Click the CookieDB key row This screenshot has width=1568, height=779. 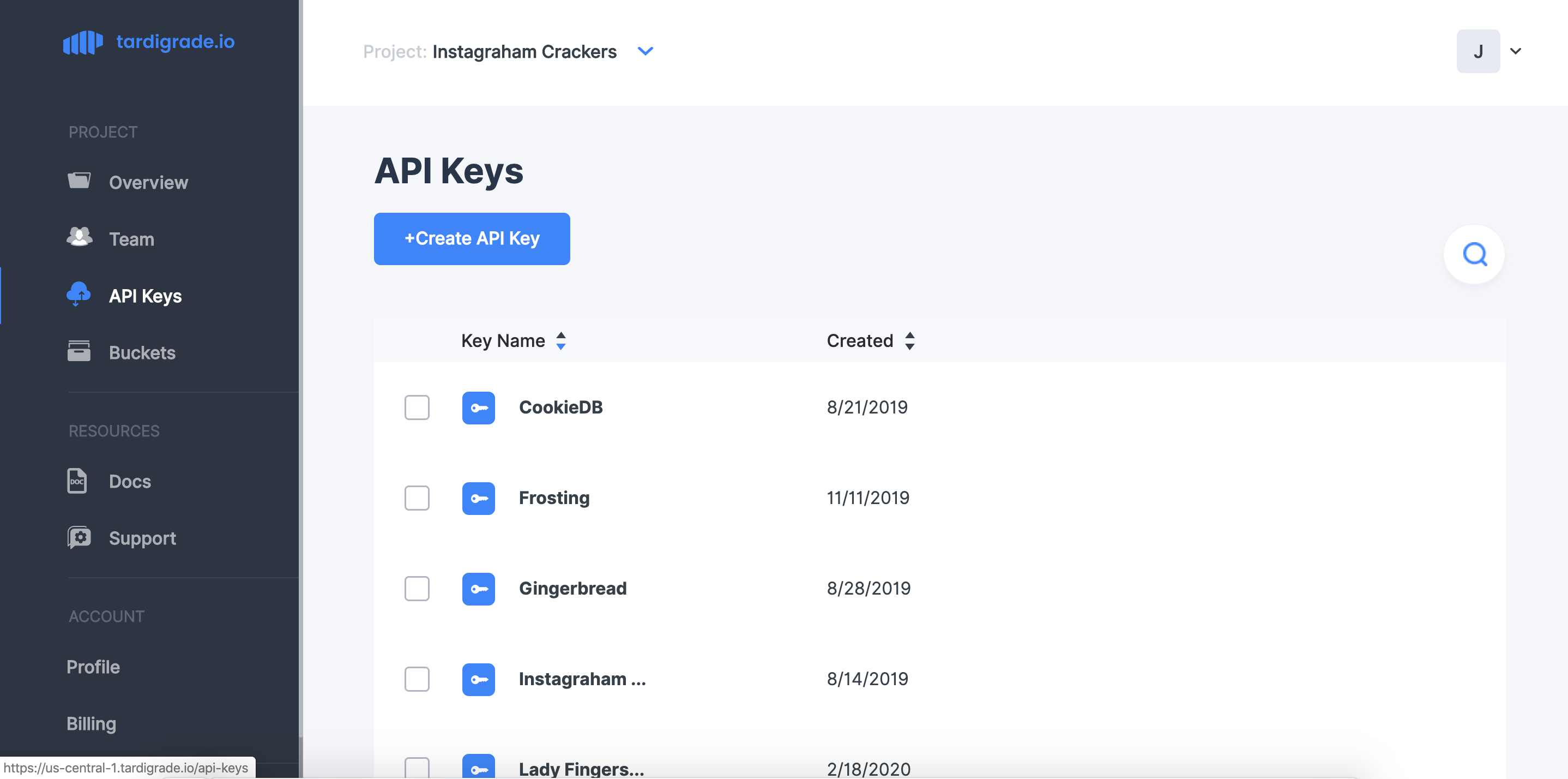[560, 408]
